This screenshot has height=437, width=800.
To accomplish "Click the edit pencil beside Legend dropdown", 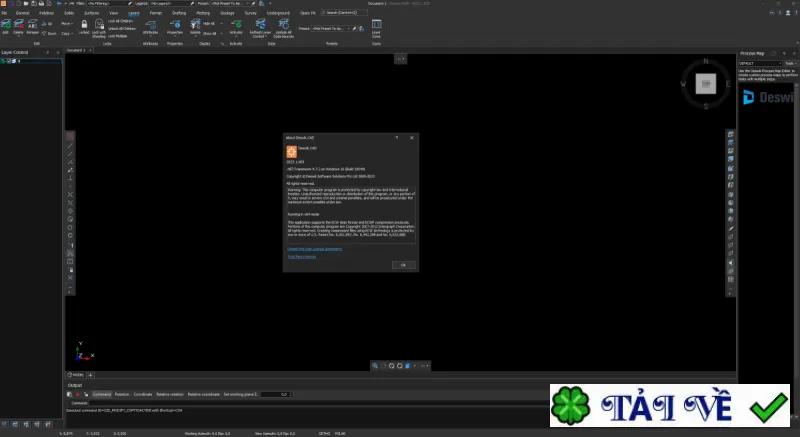I will tap(192, 4).
